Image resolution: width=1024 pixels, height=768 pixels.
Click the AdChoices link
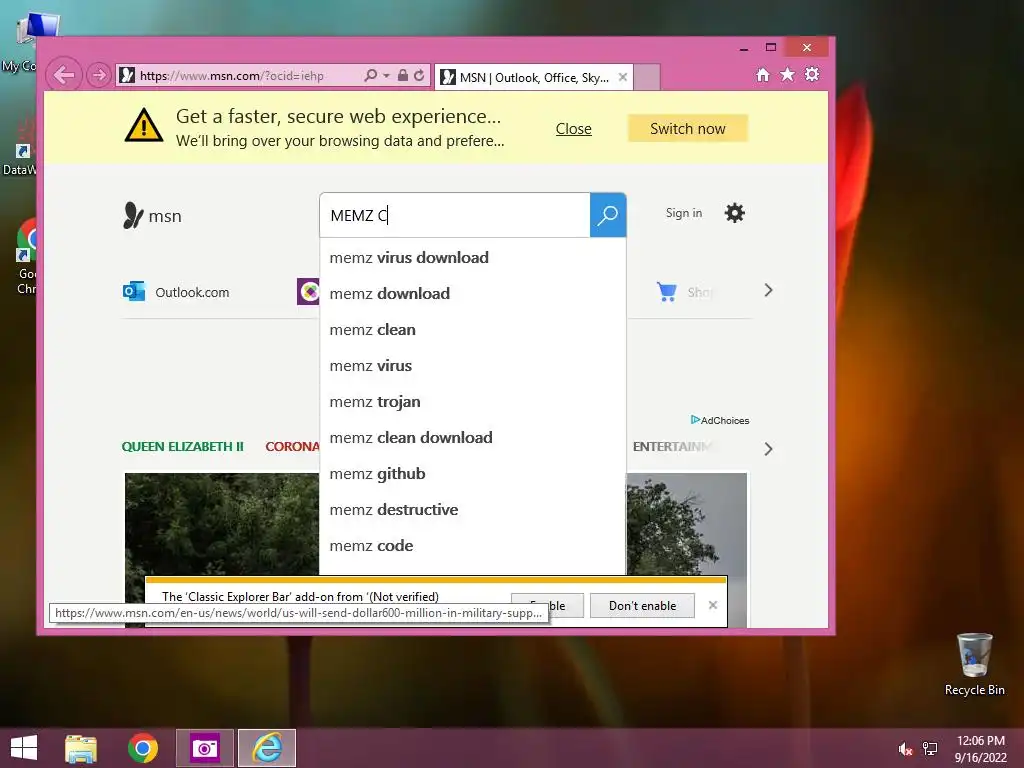click(720, 420)
